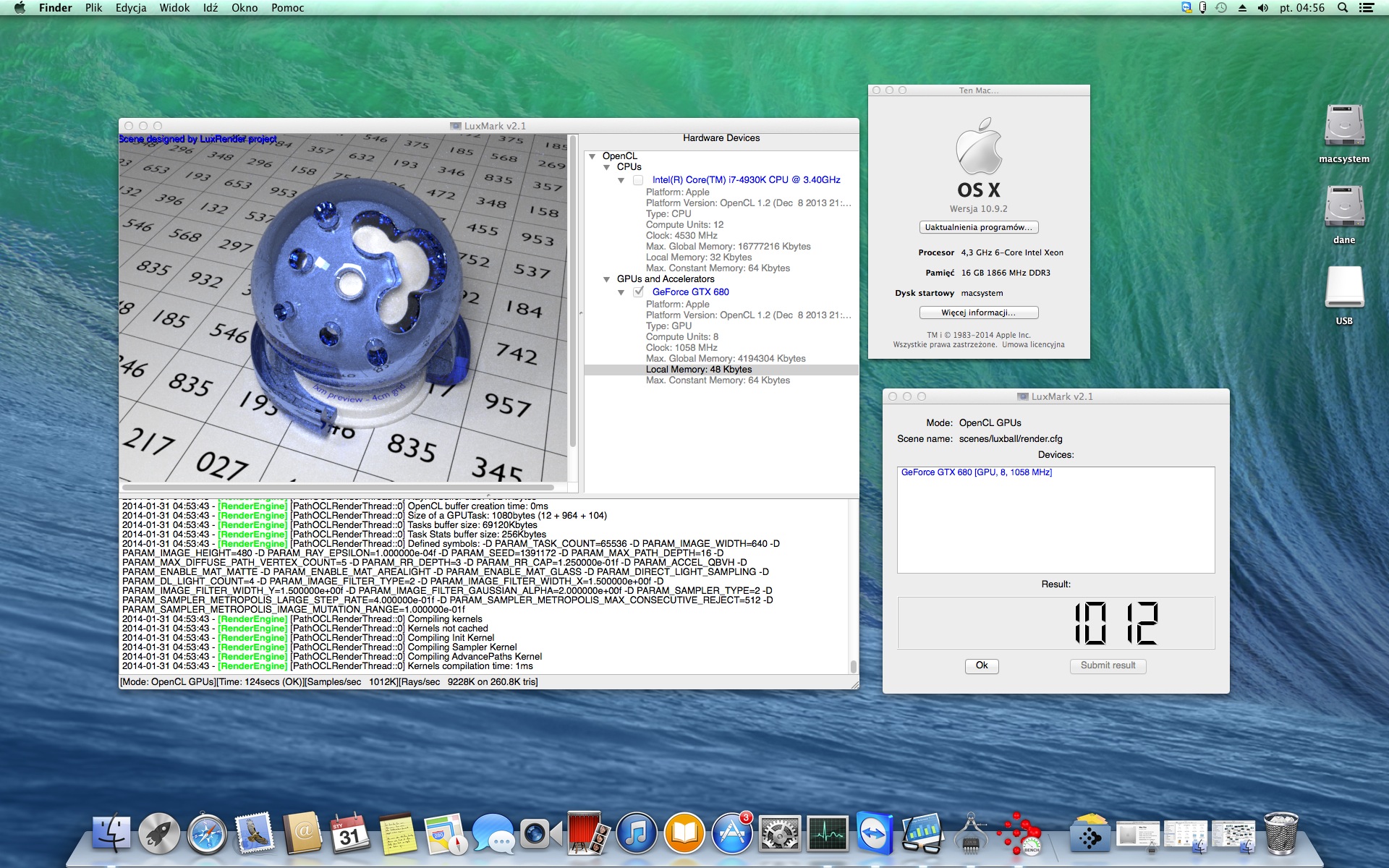Click the volume icon in the menu bar
Screen dimensions: 1389x868
(x=1263, y=8)
